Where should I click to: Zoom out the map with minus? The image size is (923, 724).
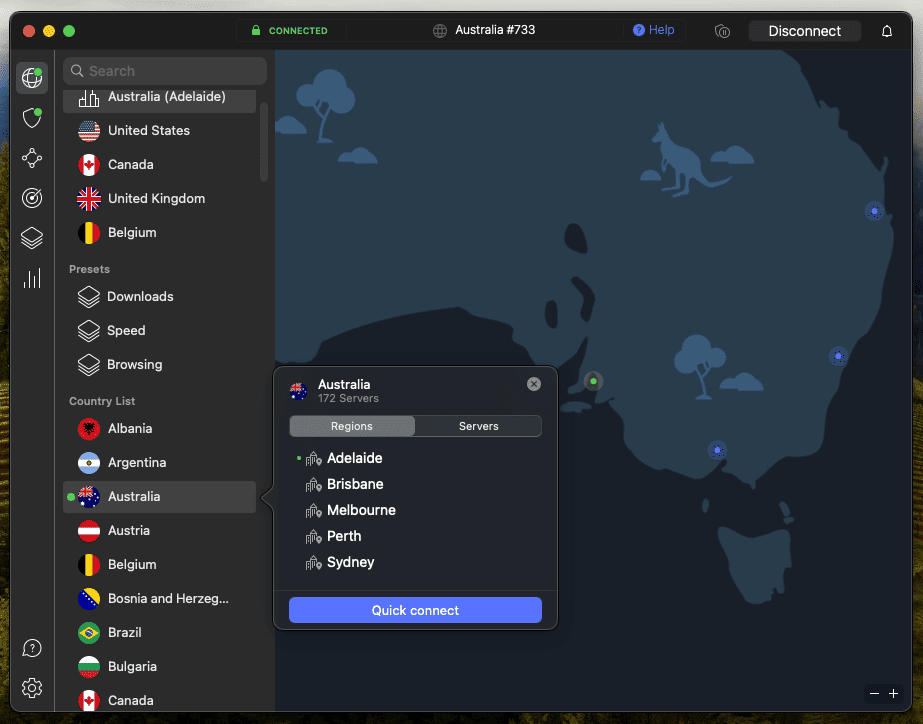coord(875,693)
